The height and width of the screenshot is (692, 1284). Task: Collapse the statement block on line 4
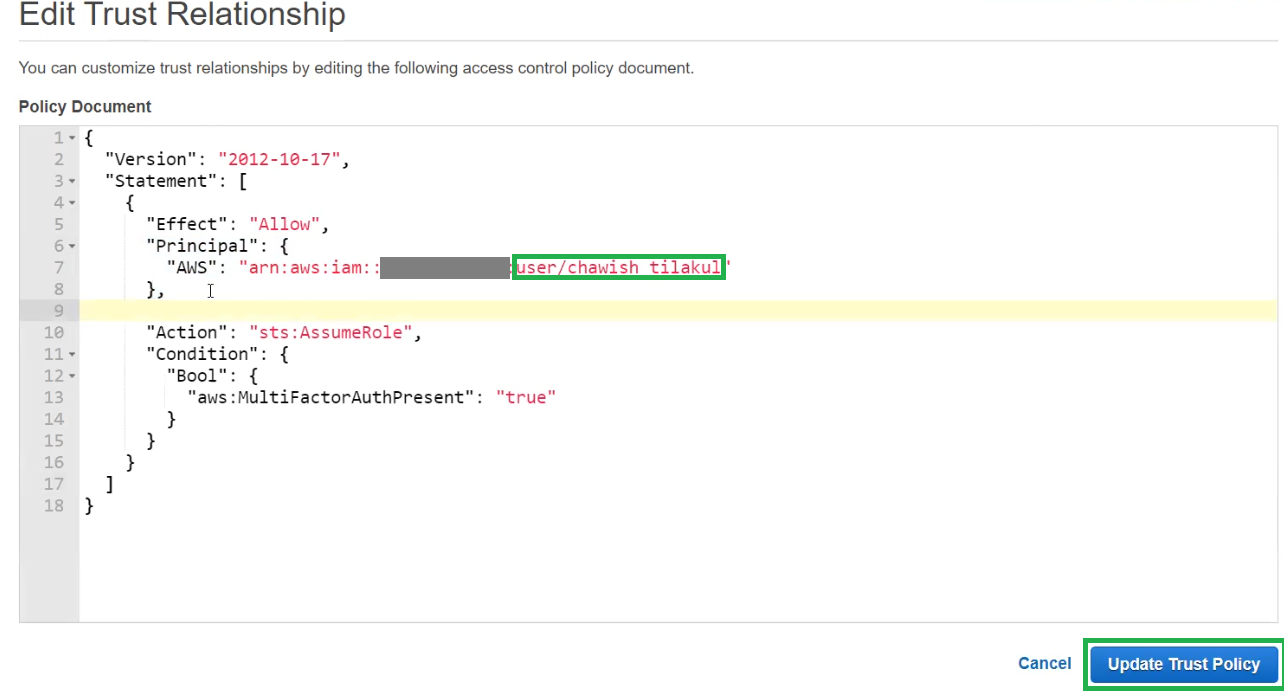click(70, 202)
